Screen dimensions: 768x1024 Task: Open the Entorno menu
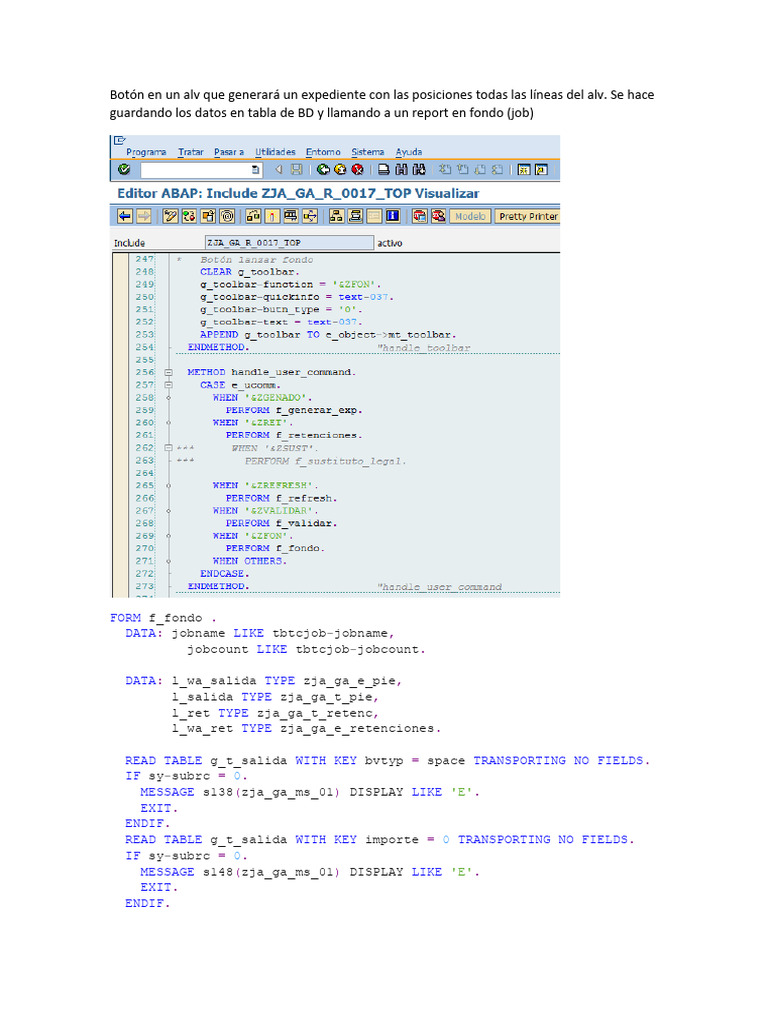click(323, 152)
